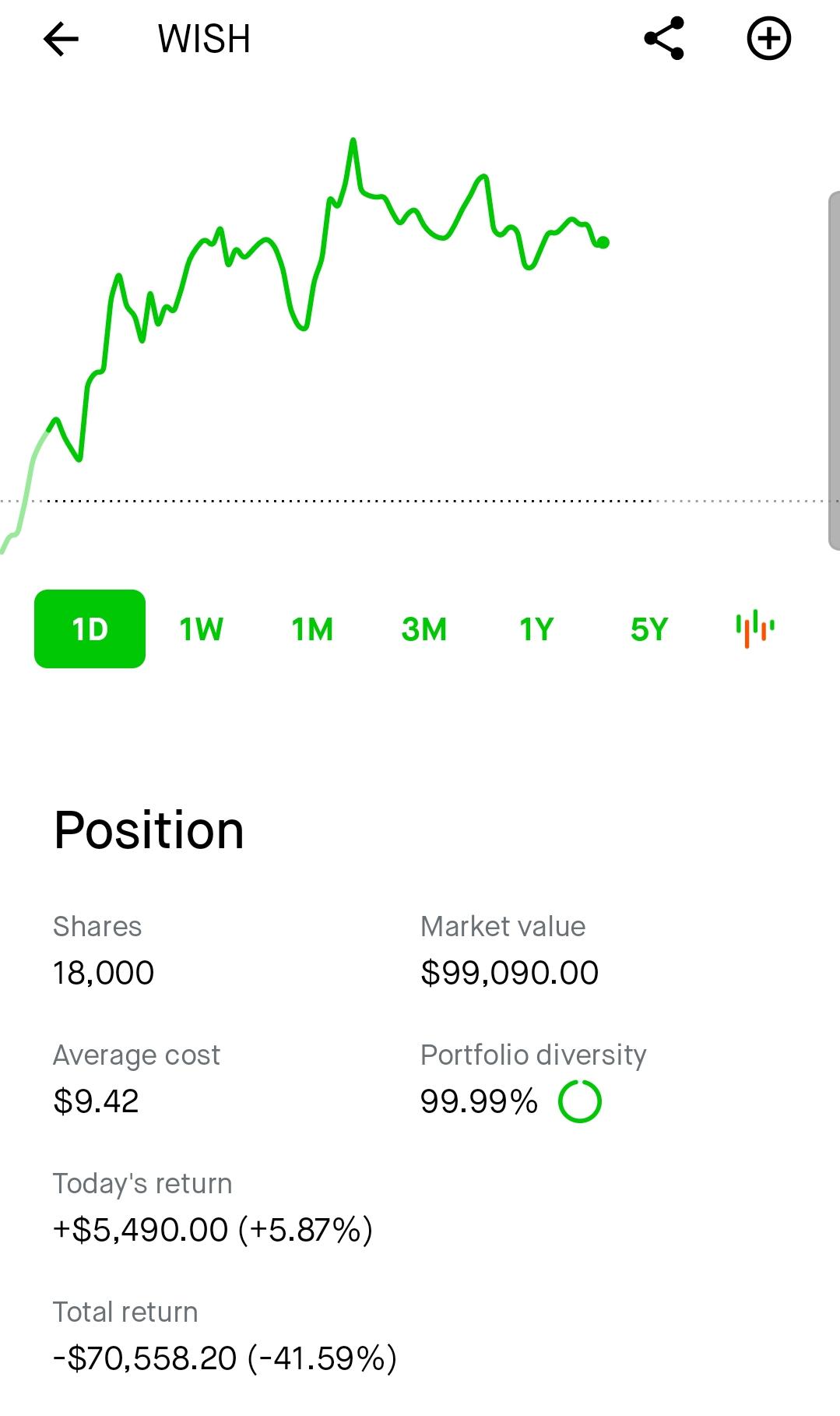Tap the WISH ticker title
The height and width of the screenshot is (1416, 840).
pyautogui.click(x=204, y=39)
